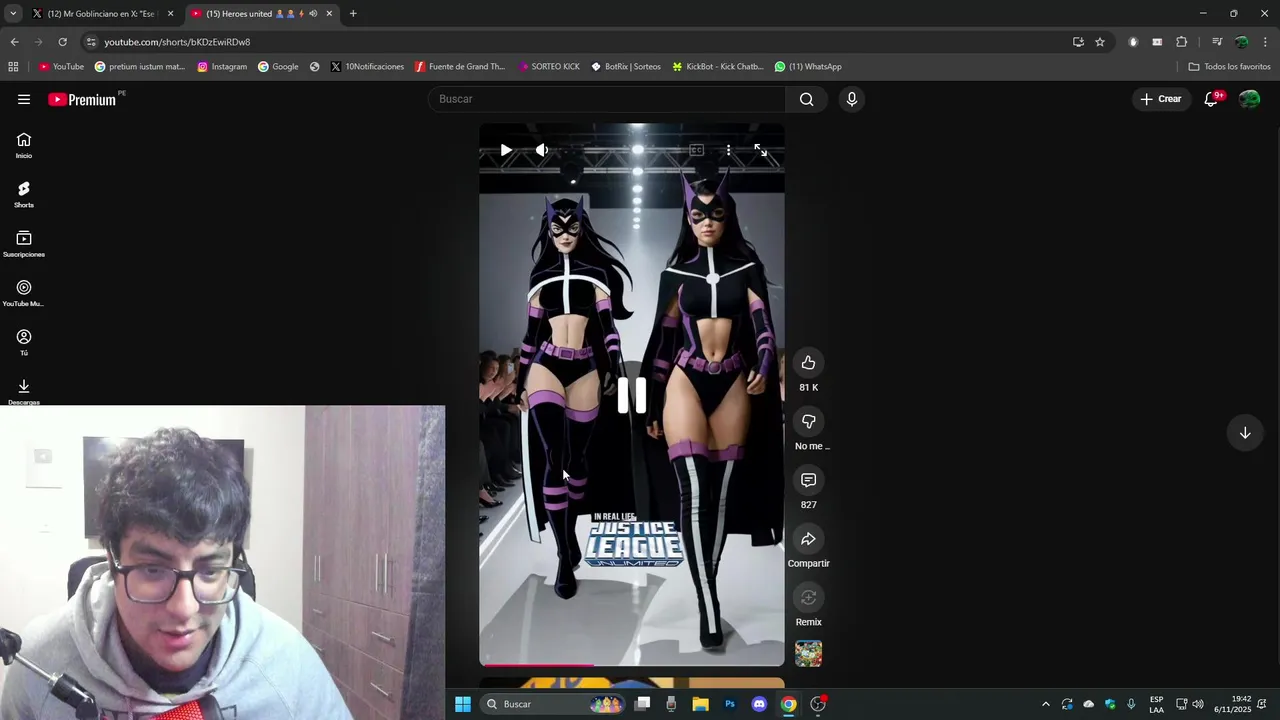Open Photoshop from taskbar

[730, 704]
